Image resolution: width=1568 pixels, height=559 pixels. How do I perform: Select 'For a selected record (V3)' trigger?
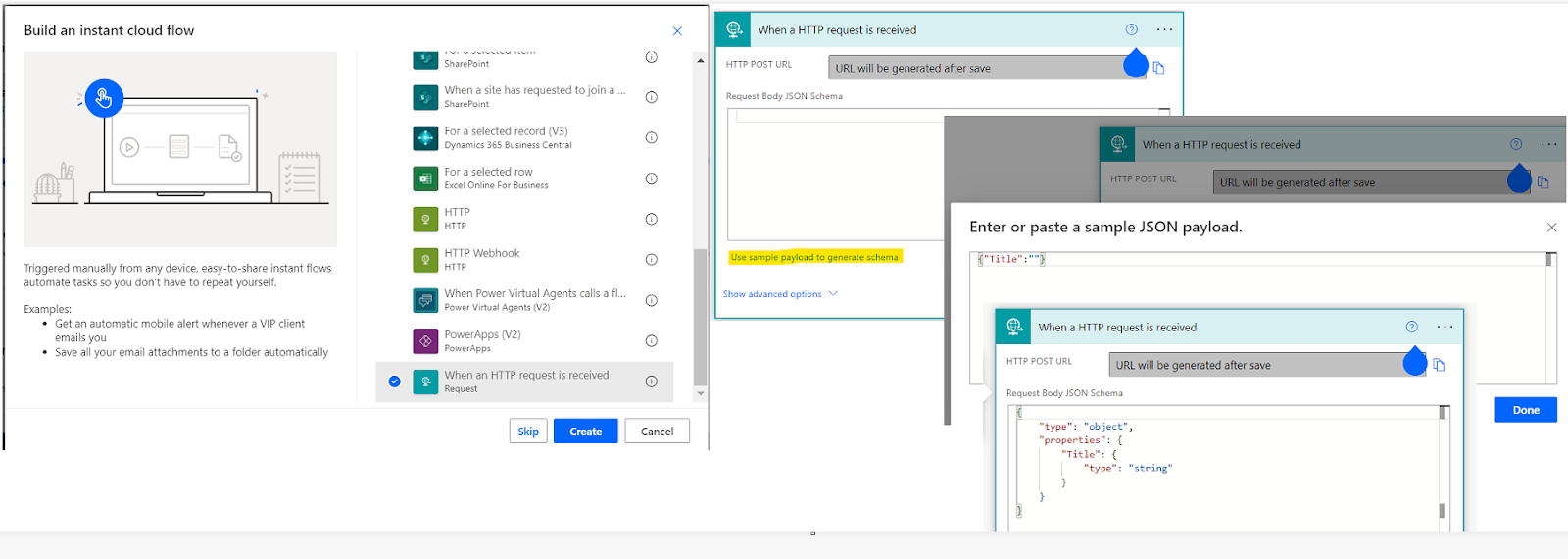point(524,138)
